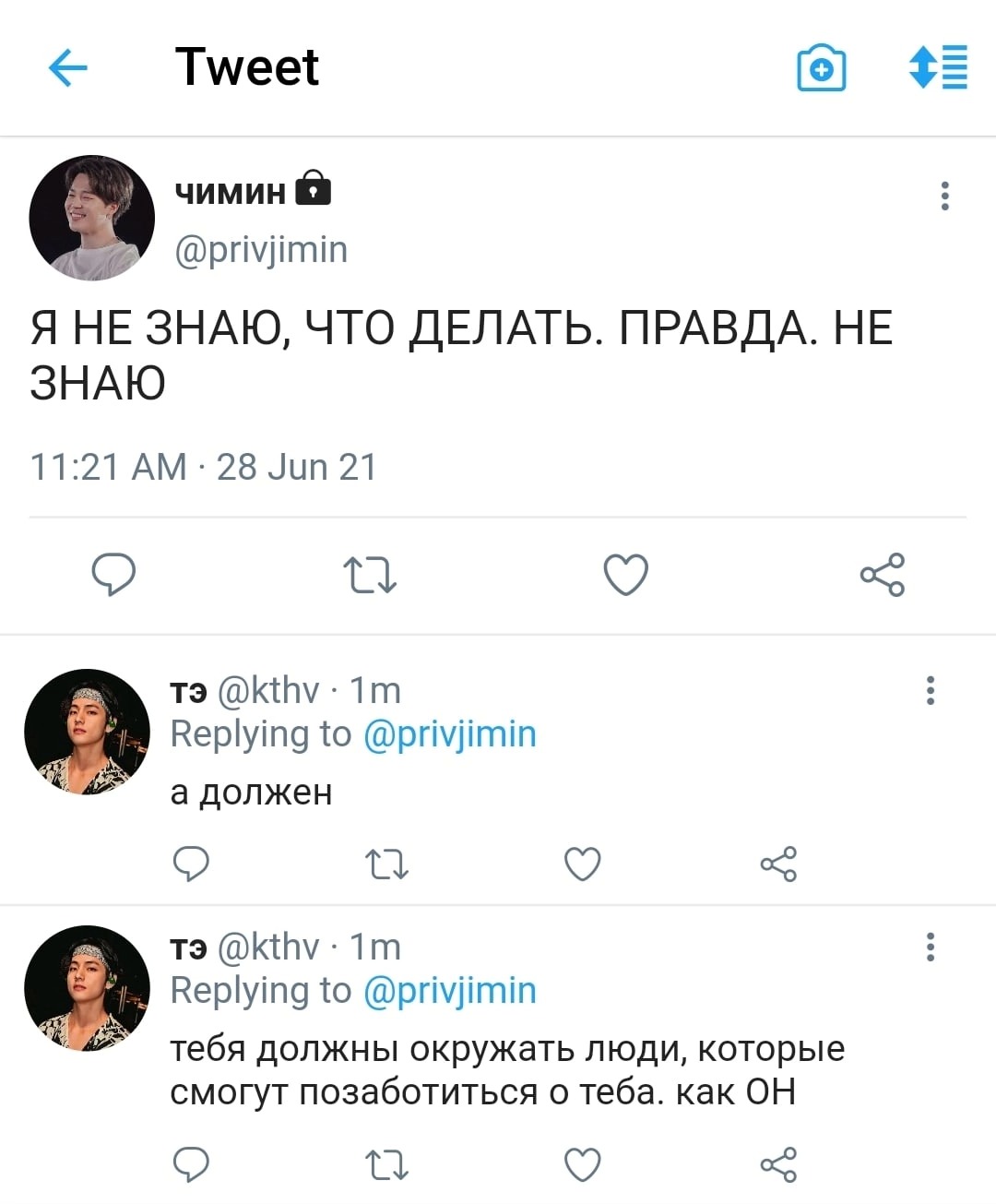
Task: Share the "а должен" reply
Action: [x=778, y=864]
